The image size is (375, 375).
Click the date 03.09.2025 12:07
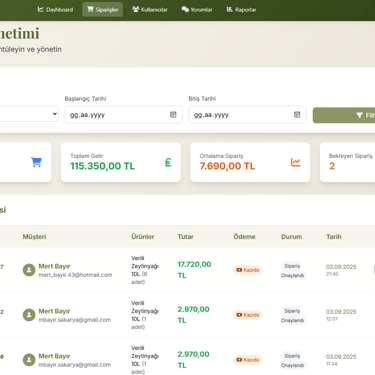click(341, 315)
